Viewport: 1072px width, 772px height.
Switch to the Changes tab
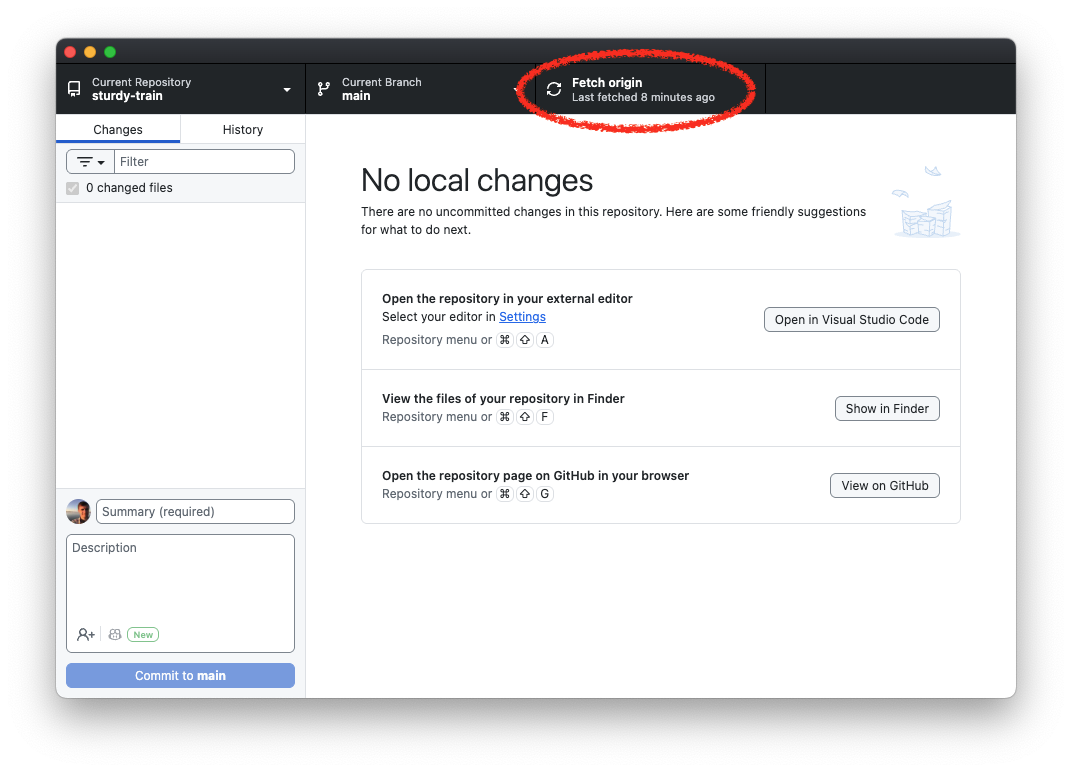118,129
